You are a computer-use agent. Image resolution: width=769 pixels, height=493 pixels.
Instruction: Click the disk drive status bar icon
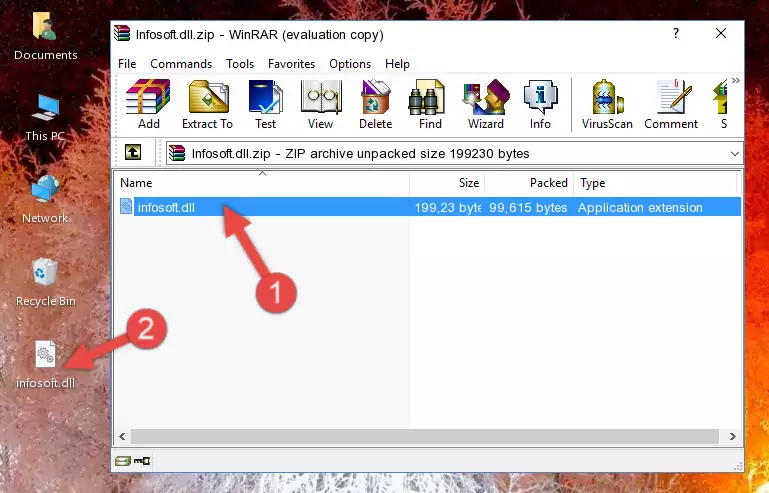pyautogui.click(x=123, y=461)
